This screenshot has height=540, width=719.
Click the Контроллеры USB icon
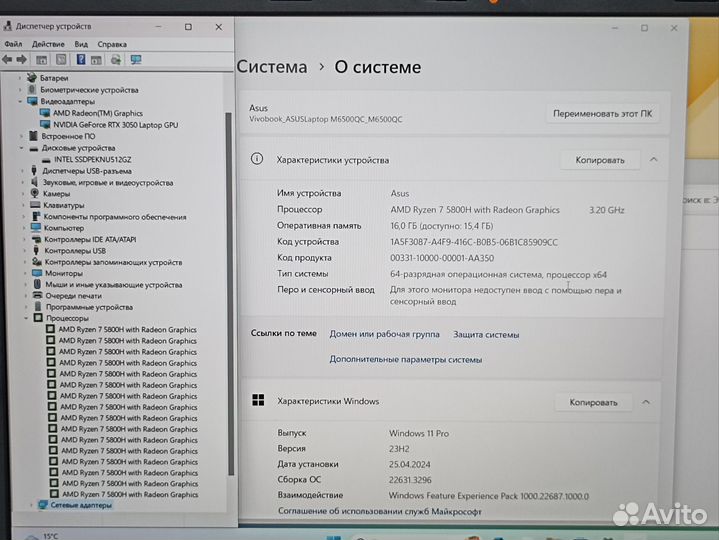click(36, 250)
